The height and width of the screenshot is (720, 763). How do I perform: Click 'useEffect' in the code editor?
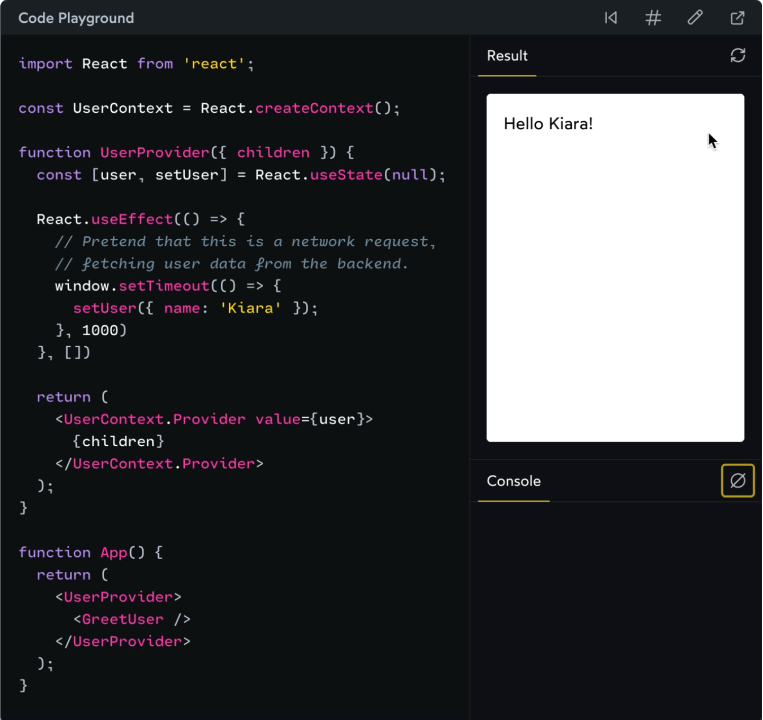(x=132, y=219)
